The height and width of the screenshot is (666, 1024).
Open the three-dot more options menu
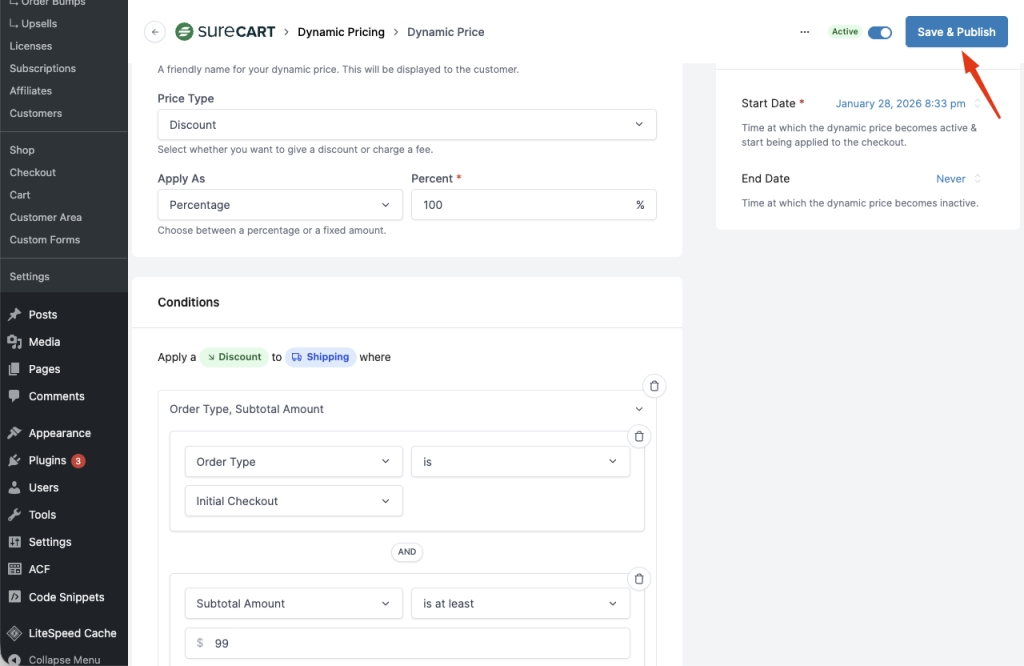point(805,32)
